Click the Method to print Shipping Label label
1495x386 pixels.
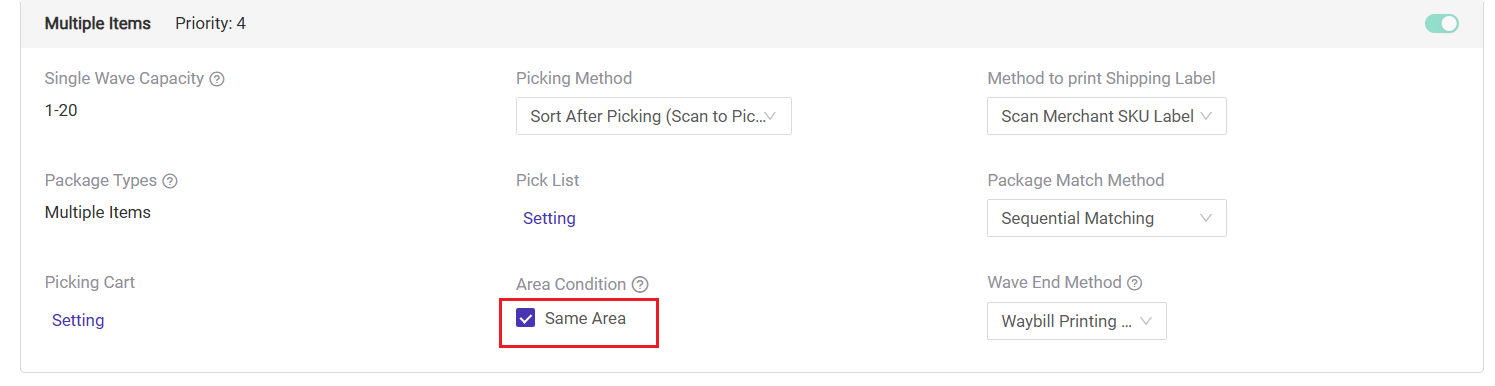point(1101,78)
